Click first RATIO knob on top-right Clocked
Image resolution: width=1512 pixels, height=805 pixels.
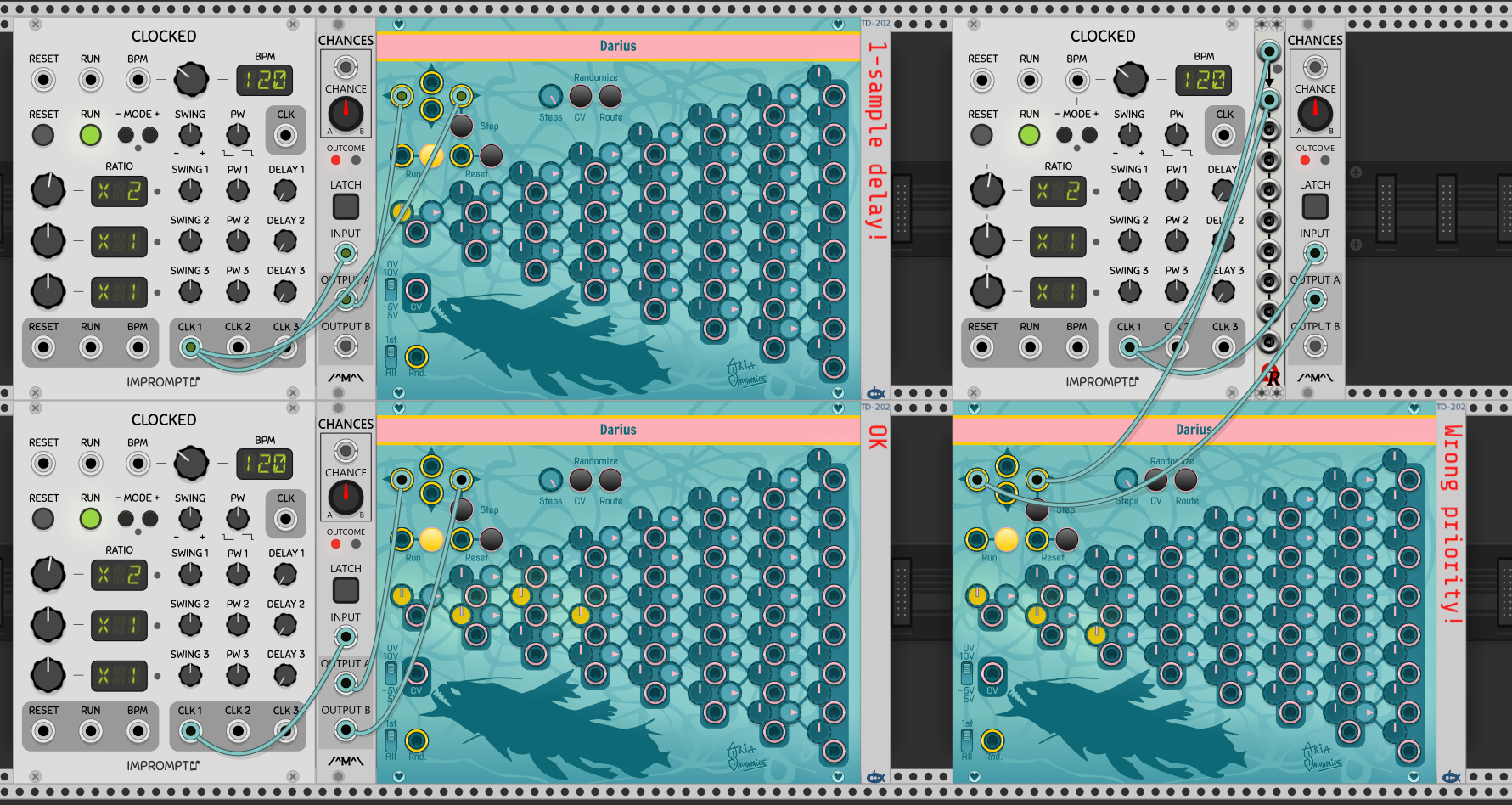(x=987, y=190)
